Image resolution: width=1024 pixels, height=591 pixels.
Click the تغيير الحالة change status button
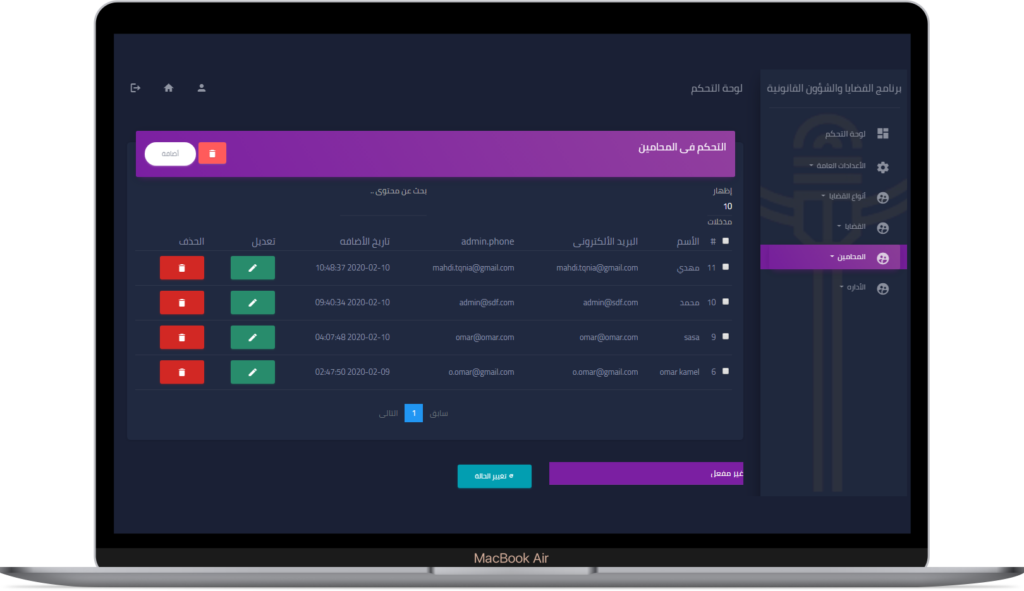494,476
